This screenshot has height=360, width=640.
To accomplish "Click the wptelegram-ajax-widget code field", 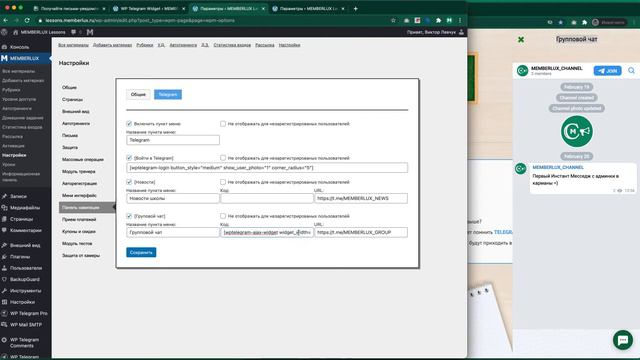I will point(267,232).
